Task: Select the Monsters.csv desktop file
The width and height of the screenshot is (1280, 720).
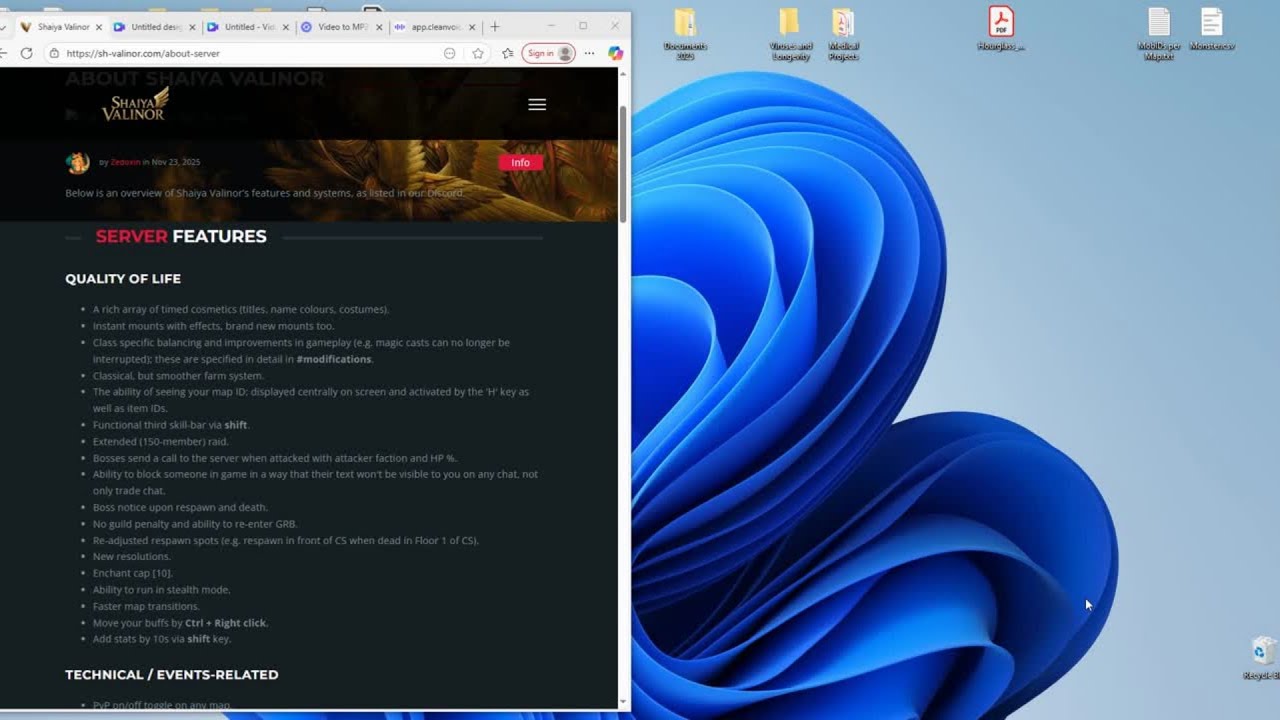Action: pos(1212,29)
